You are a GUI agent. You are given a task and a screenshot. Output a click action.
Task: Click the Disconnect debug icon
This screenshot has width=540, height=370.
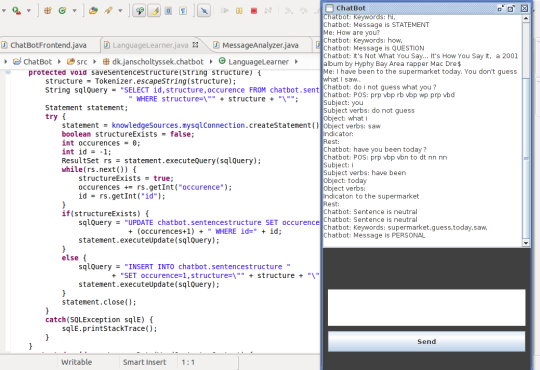coord(268,11)
